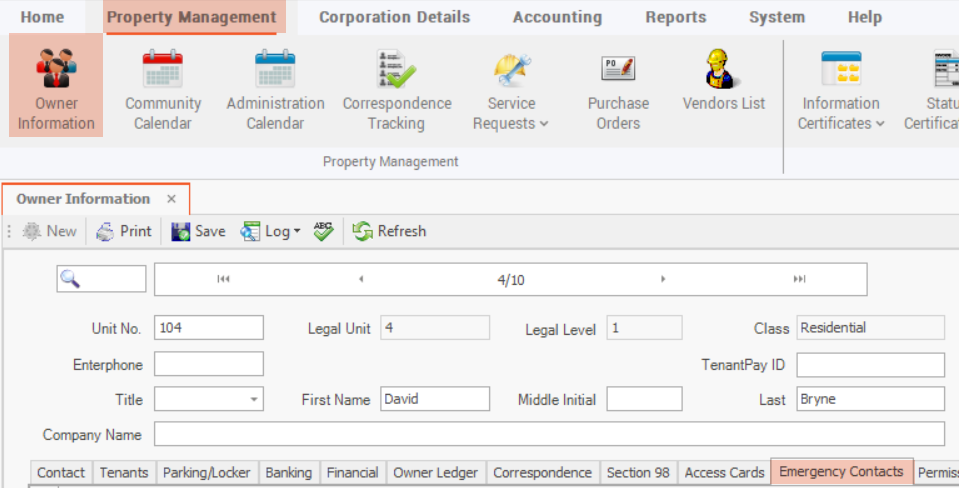Save the owner record
Viewport: 959px width, 488px height.
(198, 231)
